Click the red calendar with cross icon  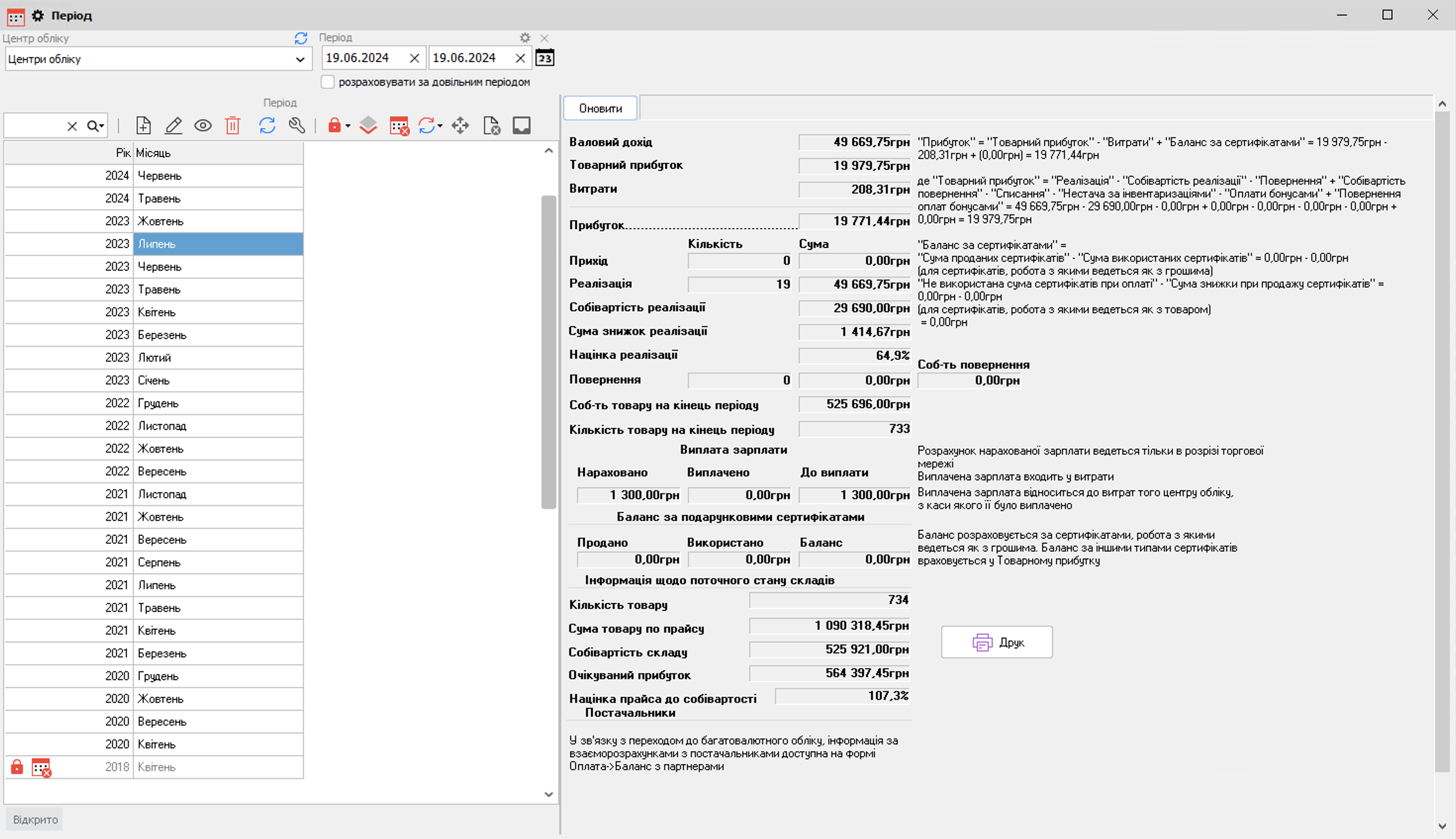(x=398, y=126)
